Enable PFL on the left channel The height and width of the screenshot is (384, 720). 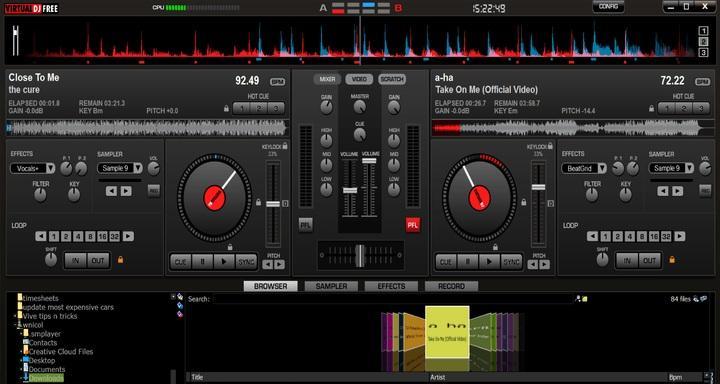click(305, 225)
